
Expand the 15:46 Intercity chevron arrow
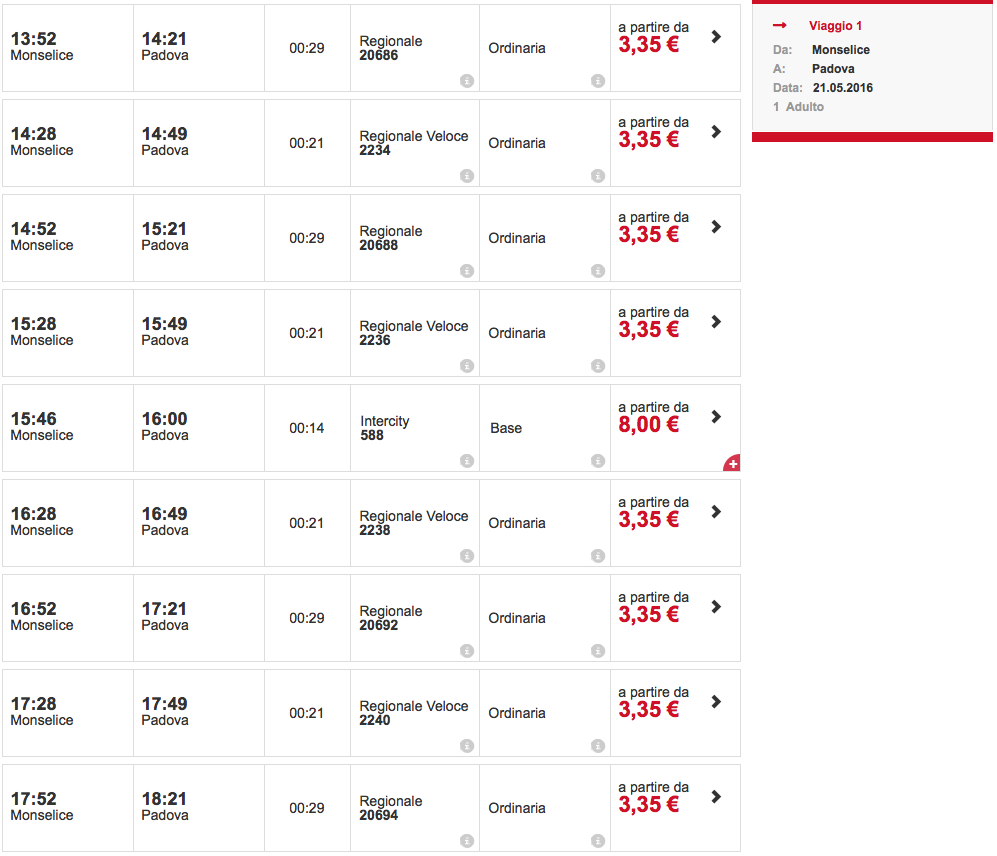(716, 417)
